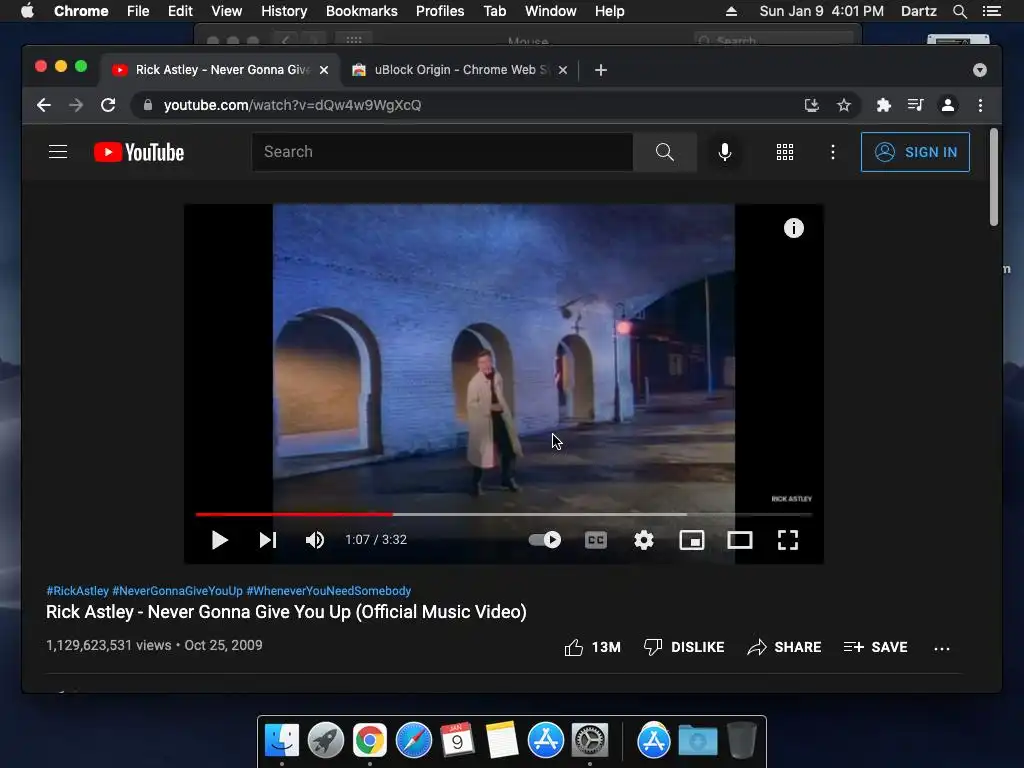1024x768 pixels.
Task: Mute the video volume speaker icon
Action: click(315, 540)
